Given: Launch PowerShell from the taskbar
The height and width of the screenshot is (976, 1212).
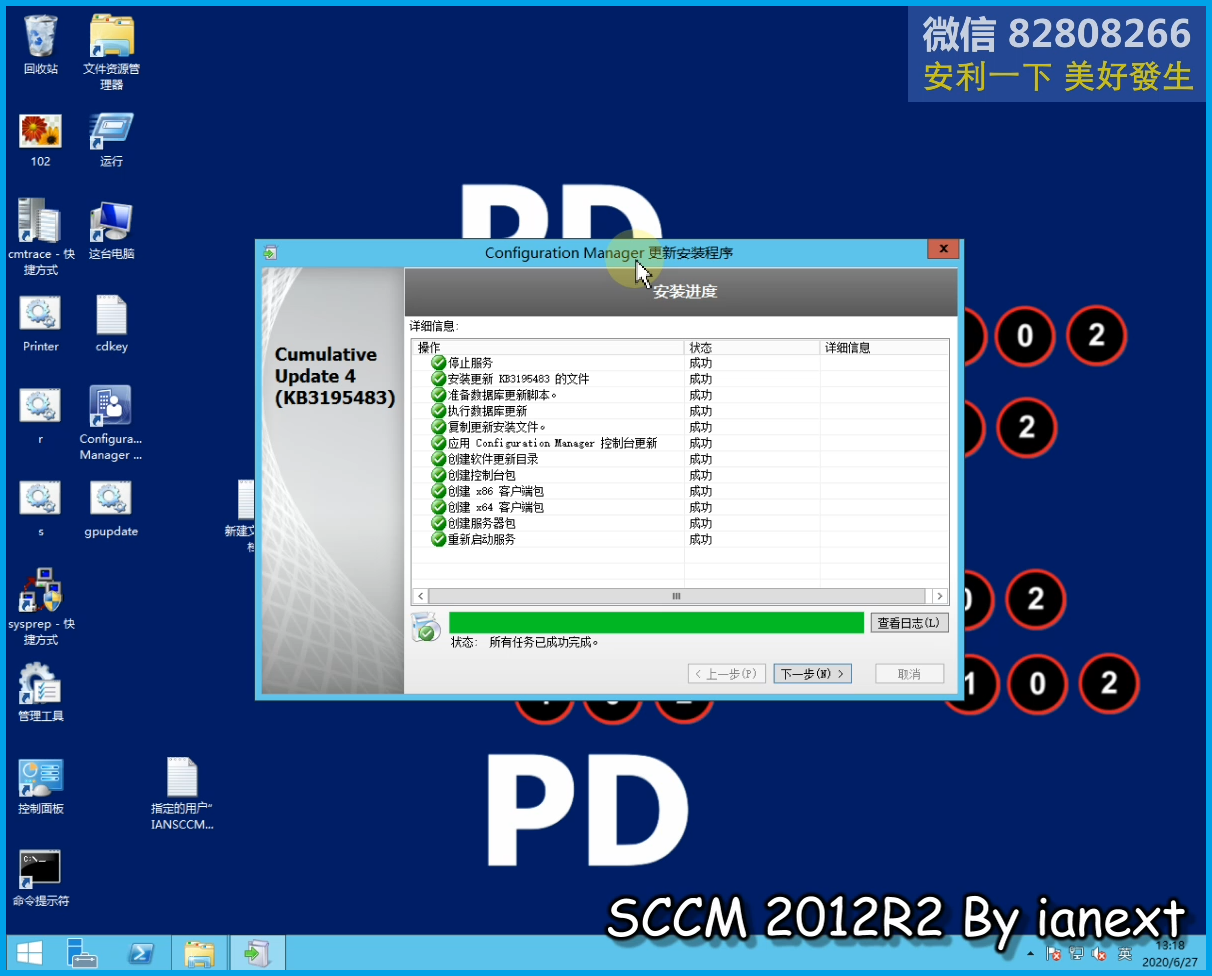Looking at the screenshot, I should tap(141, 954).
